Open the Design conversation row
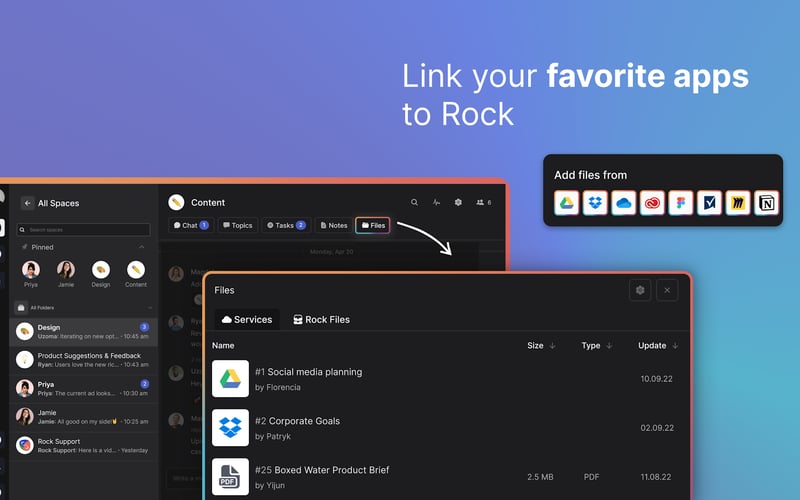This screenshot has width=800, height=500. (84, 332)
